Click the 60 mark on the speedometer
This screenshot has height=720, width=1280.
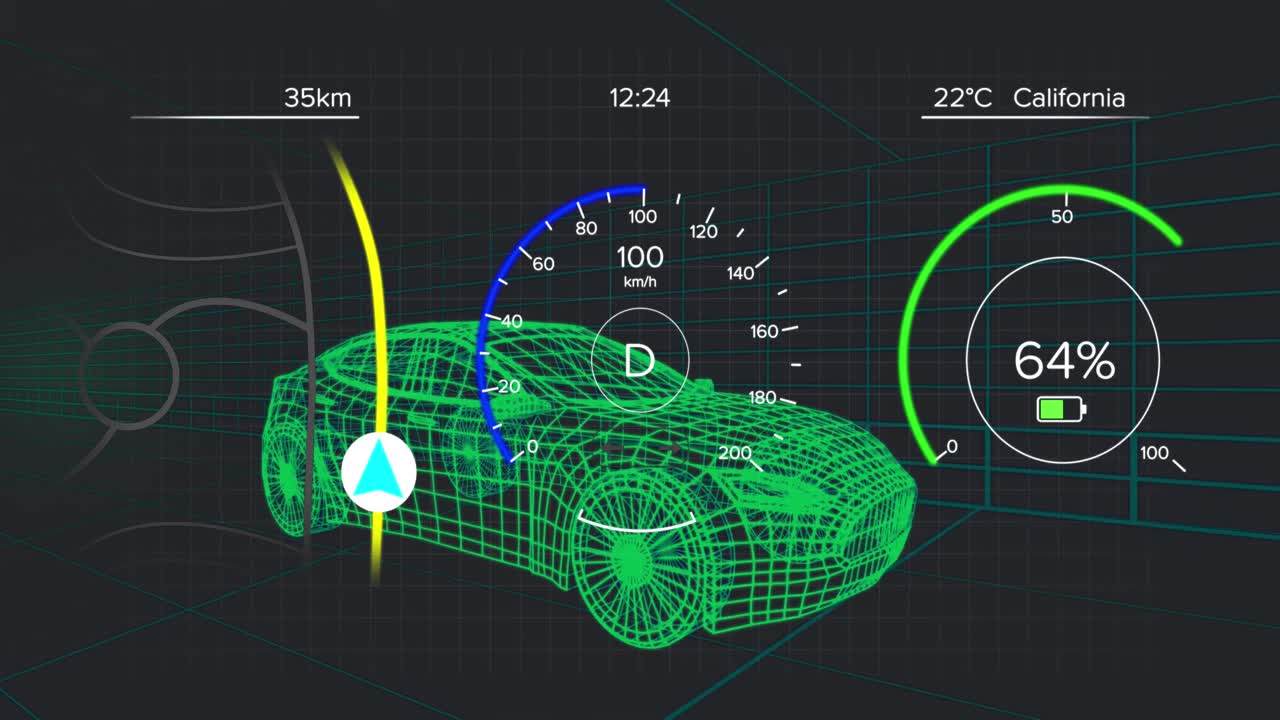[x=543, y=264]
